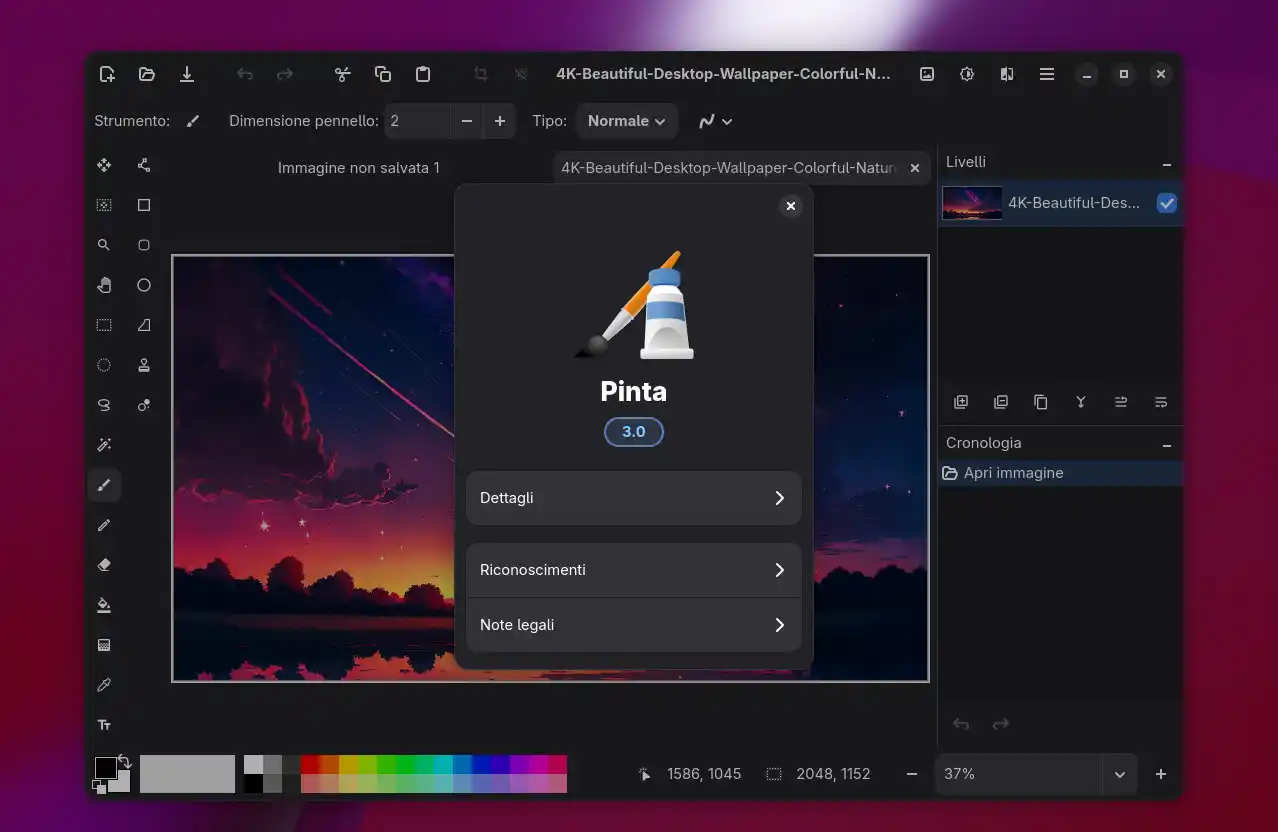The image size is (1278, 832).
Task: Switch to Immagine non salvata 1 tab
Action: 359,168
